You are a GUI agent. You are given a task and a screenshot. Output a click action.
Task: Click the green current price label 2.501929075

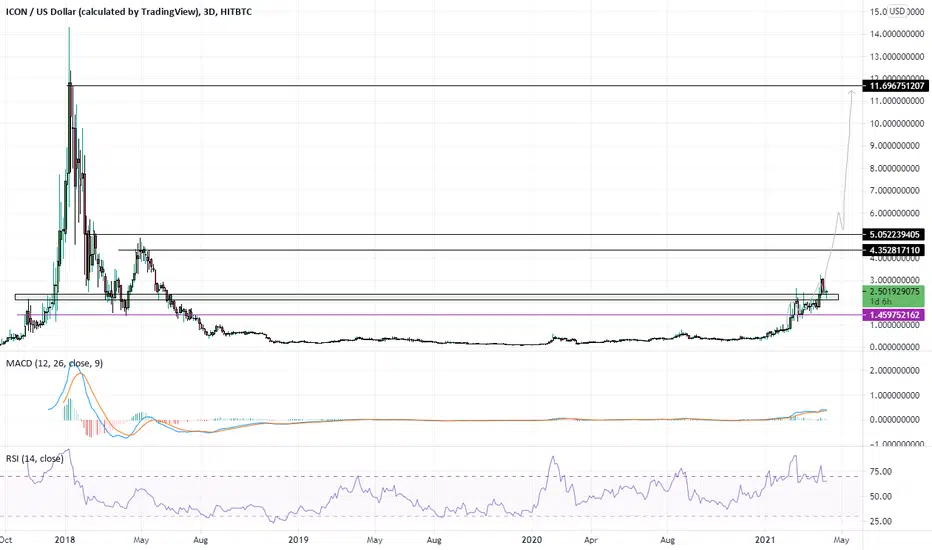893,291
